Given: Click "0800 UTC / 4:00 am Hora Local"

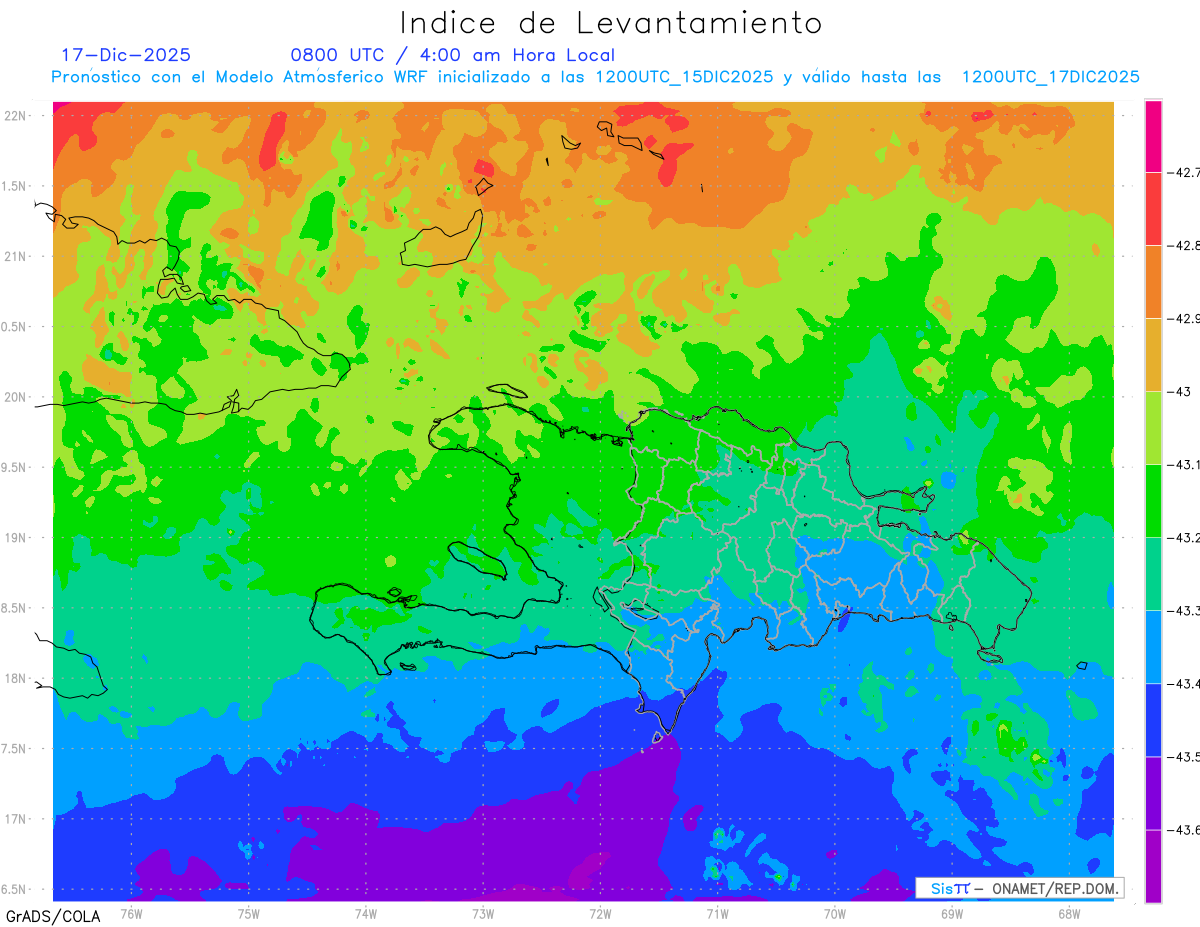Looking at the screenshot, I should click(453, 55).
